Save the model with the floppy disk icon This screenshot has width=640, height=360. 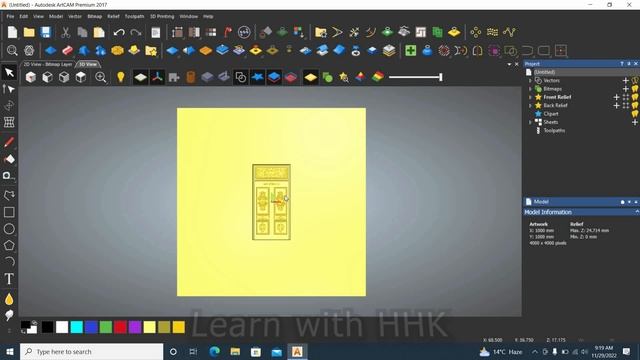click(46, 32)
